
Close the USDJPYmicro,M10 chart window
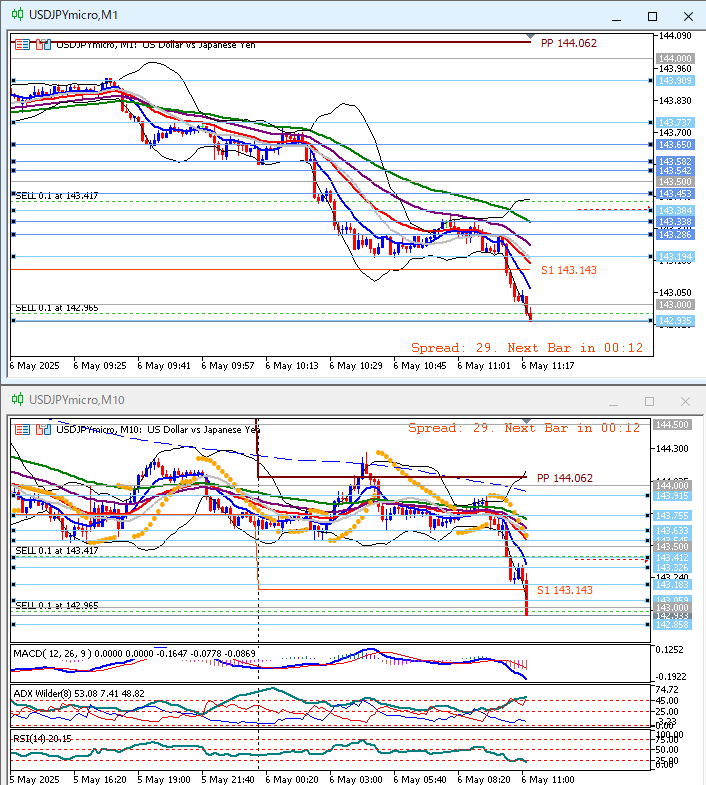pos(685,402)
